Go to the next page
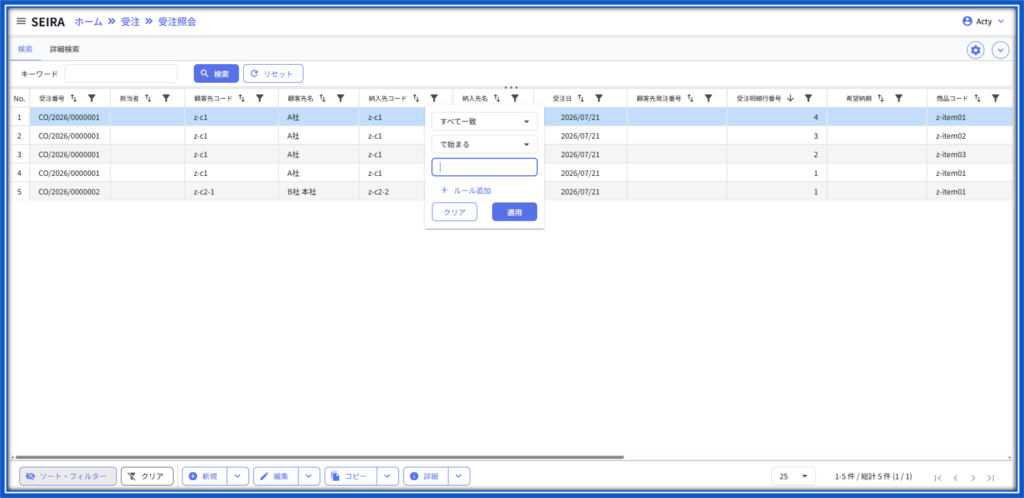The width and height of the screenshot is (1024, 498). coord(973,477)
